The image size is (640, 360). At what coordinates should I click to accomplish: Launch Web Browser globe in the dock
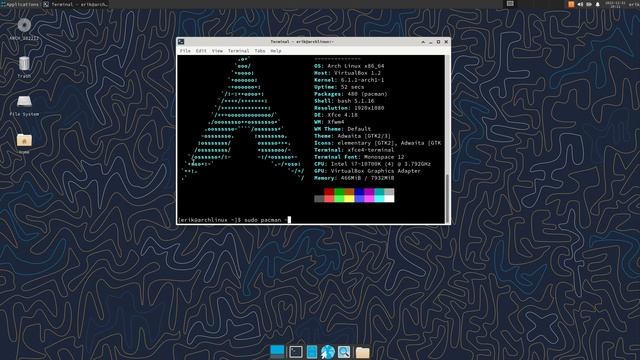pyautogui.click(x=327, y=352)
